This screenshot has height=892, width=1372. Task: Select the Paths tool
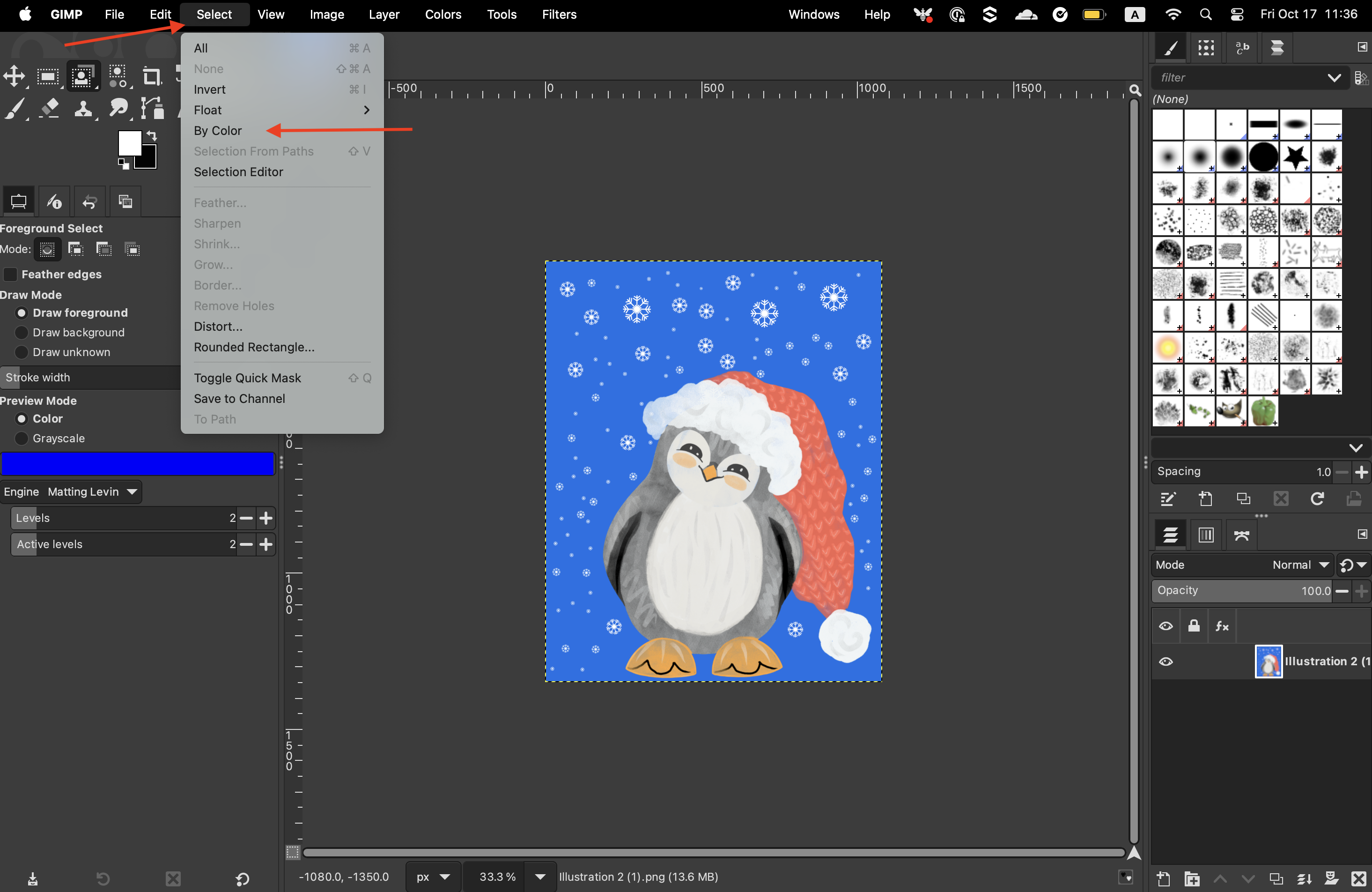click(152, 108)
